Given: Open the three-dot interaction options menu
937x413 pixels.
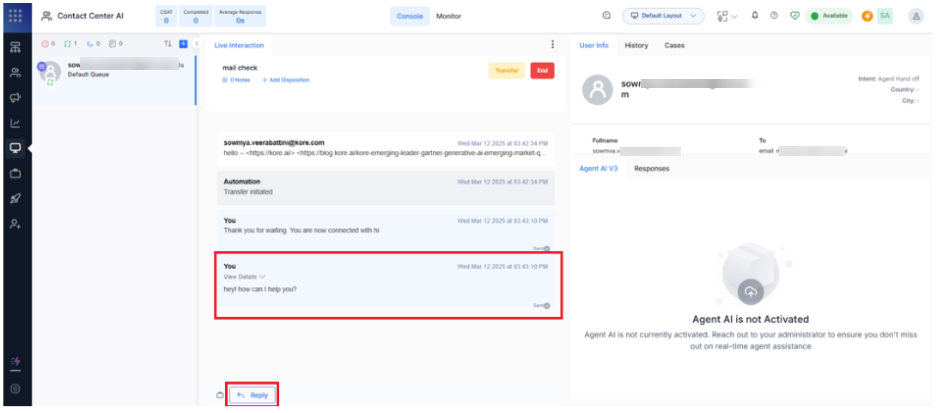Looking at the screenshot, I should tap(552, 45).
